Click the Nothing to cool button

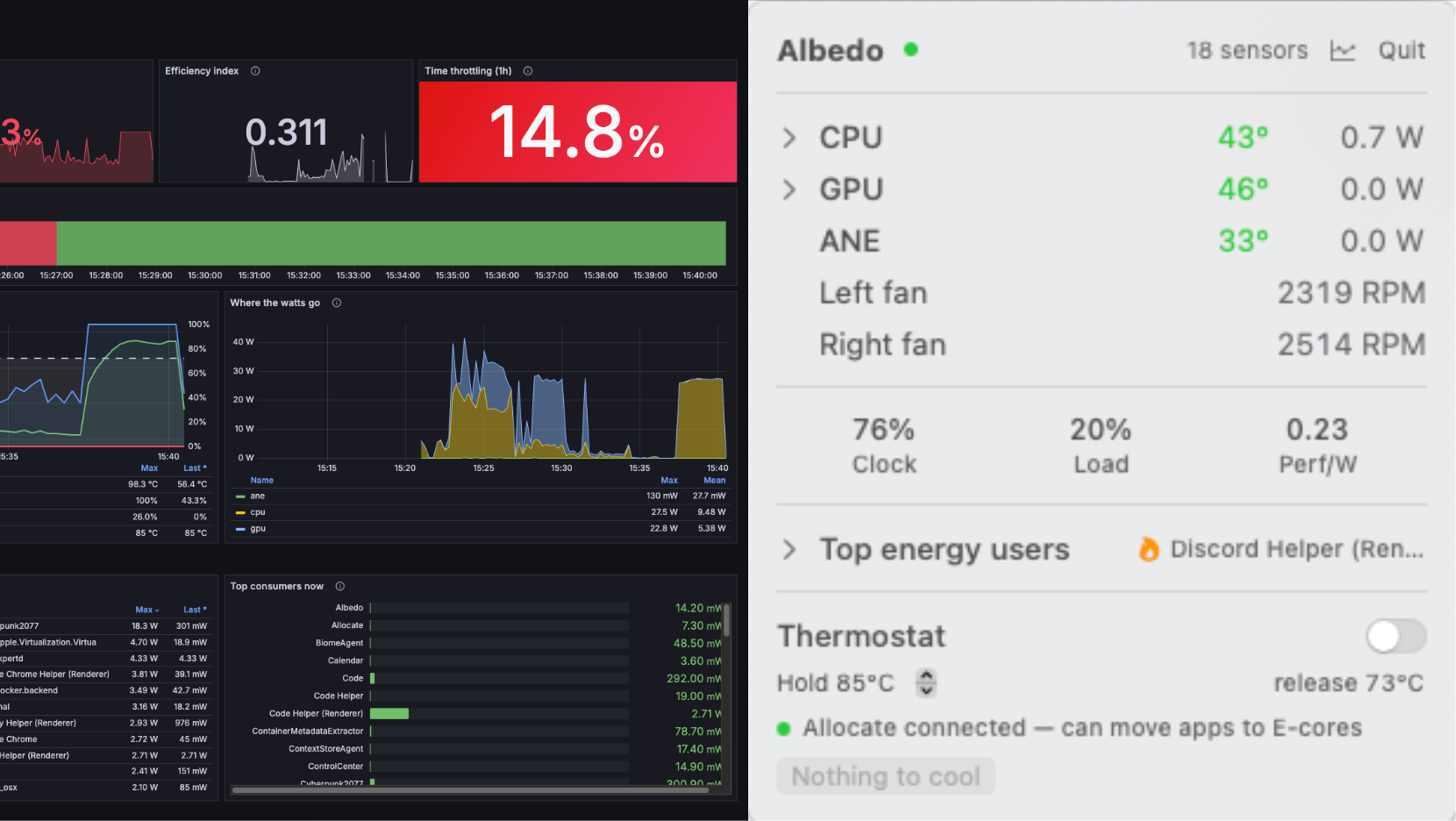(x=886, y=776)
